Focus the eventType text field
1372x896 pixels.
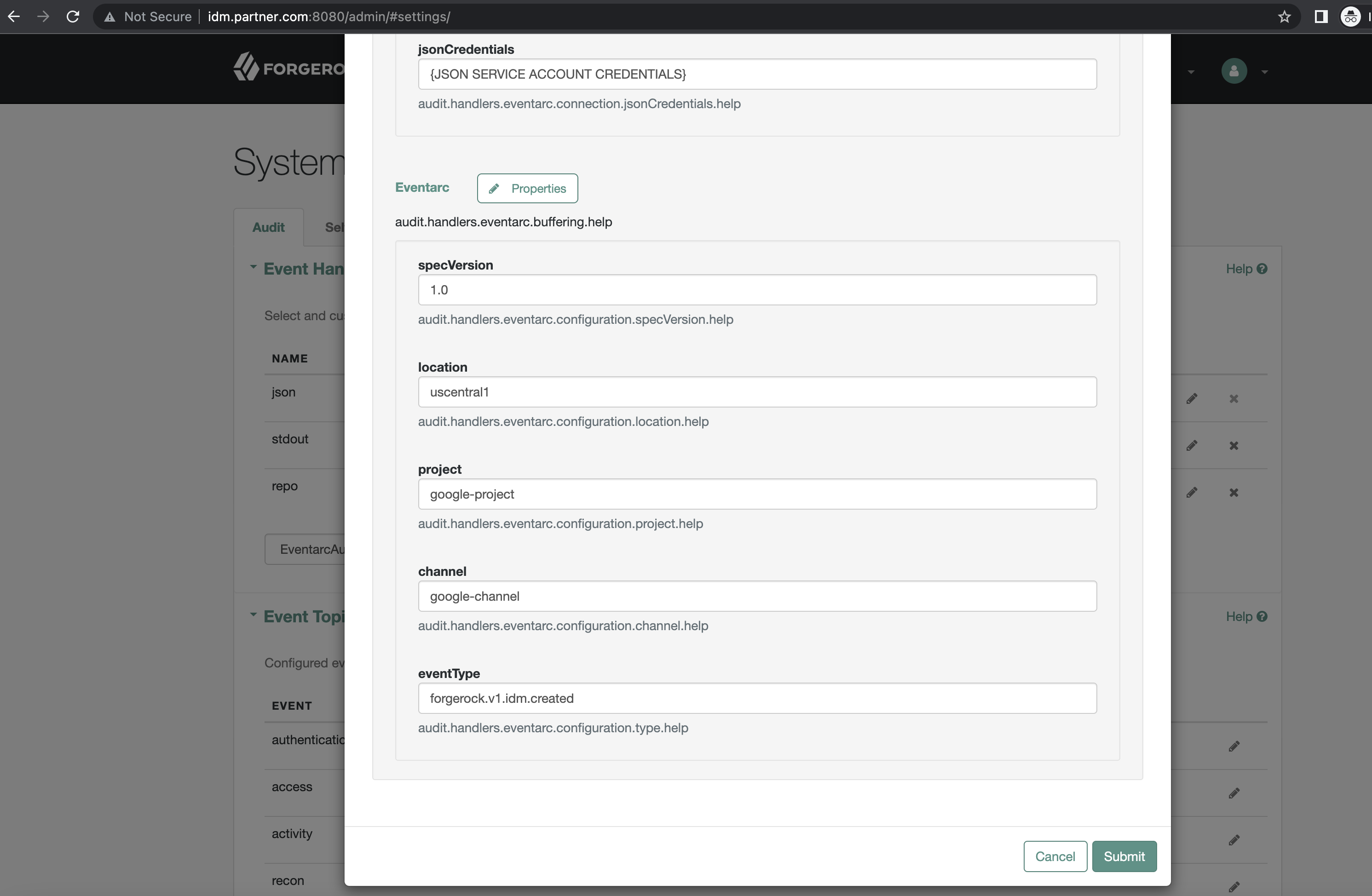pos(756,698)
